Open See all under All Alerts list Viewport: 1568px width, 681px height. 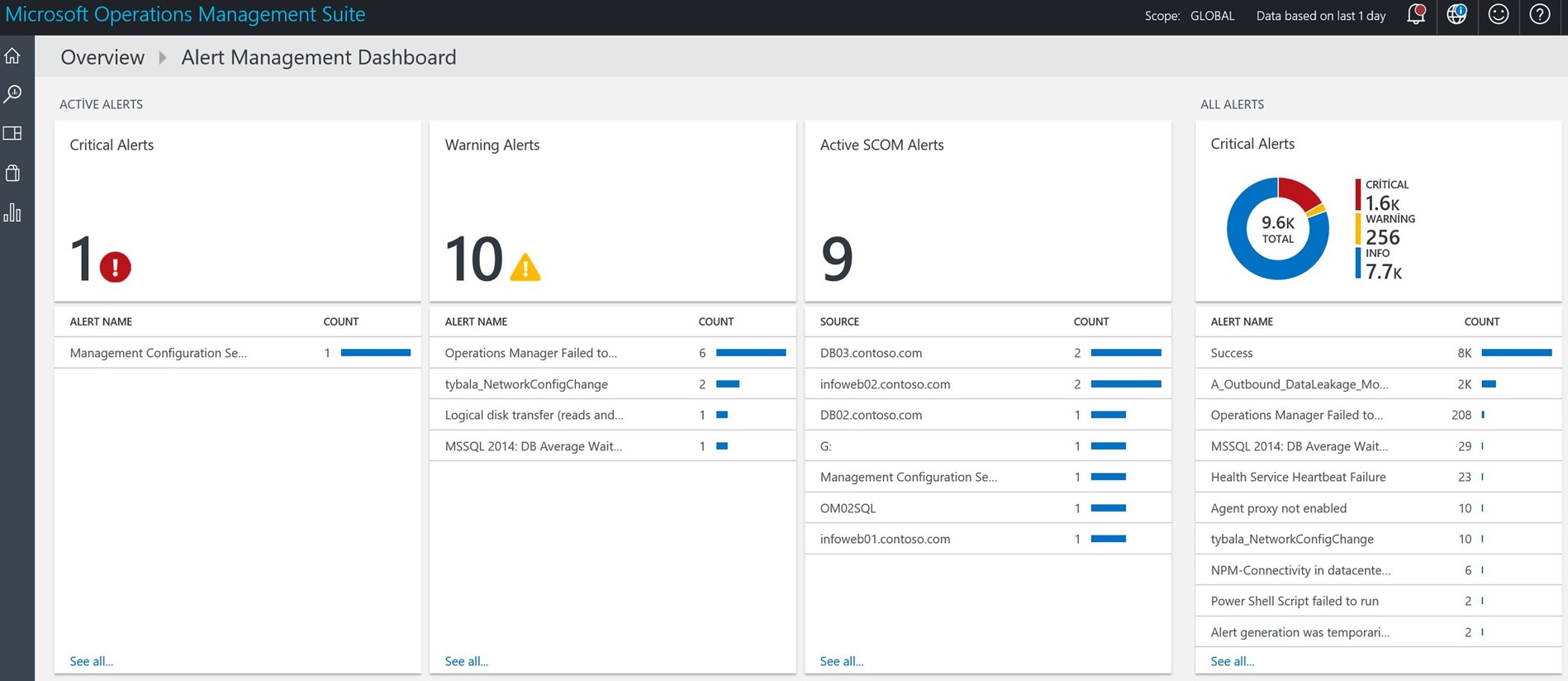pos(1233,661)
